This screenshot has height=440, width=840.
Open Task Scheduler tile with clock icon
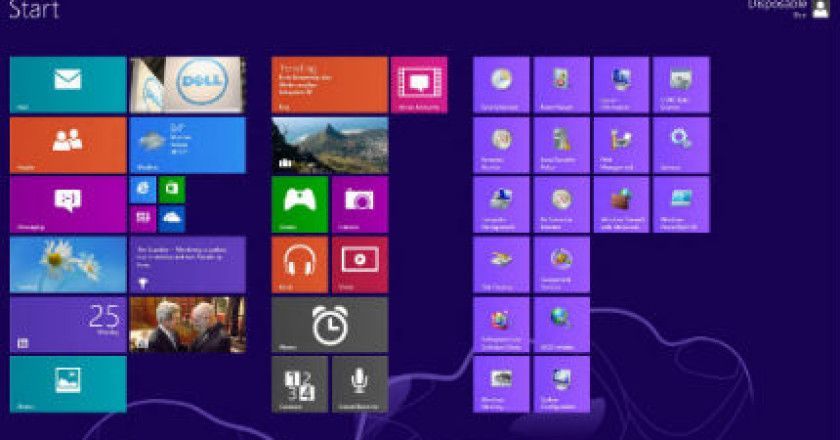pyautogui.click(x=501, y=85)
